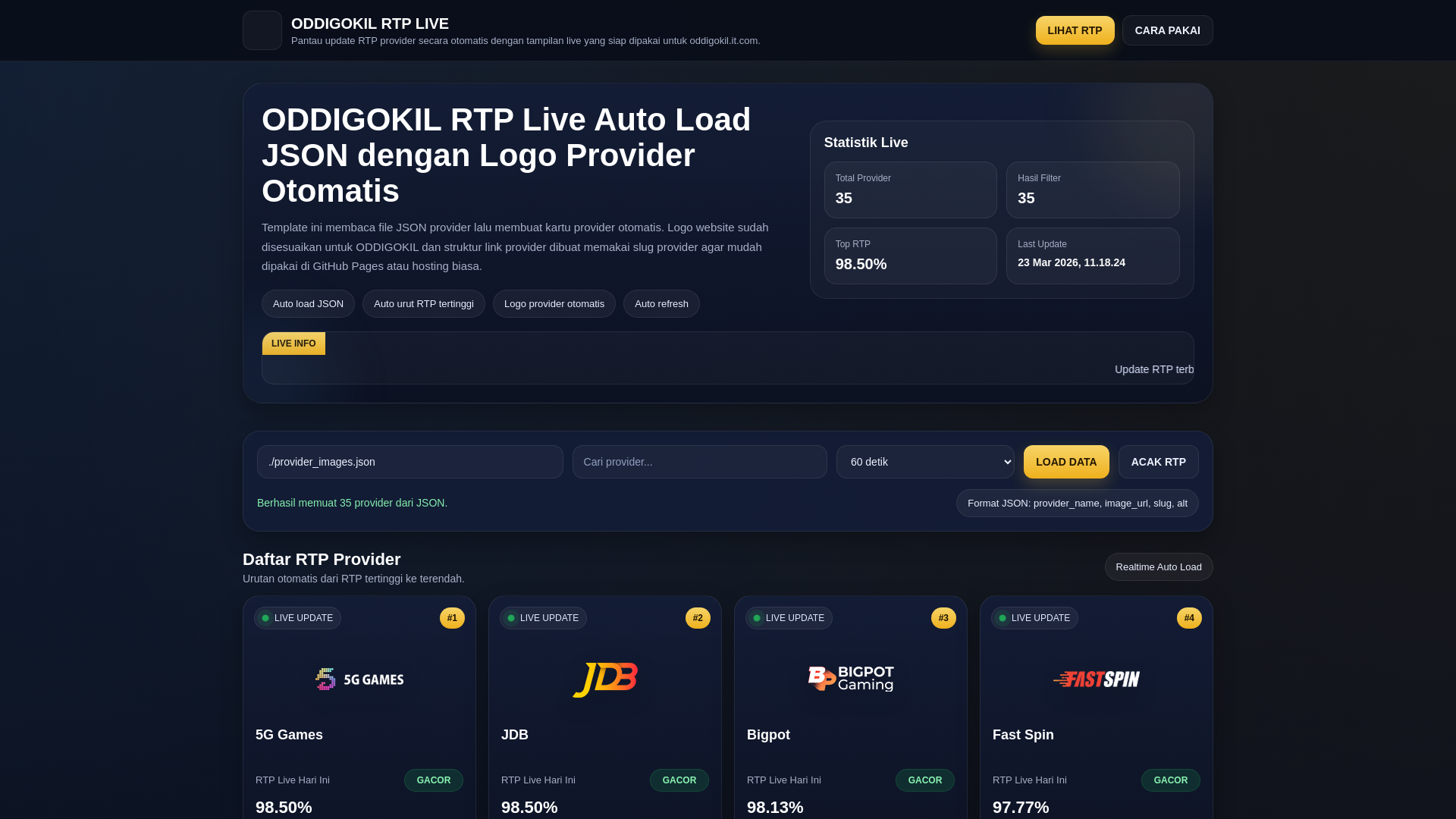Click the Auto urut RTP tertinggi chip
1456x819 pixels.
[x=424, y=304]
